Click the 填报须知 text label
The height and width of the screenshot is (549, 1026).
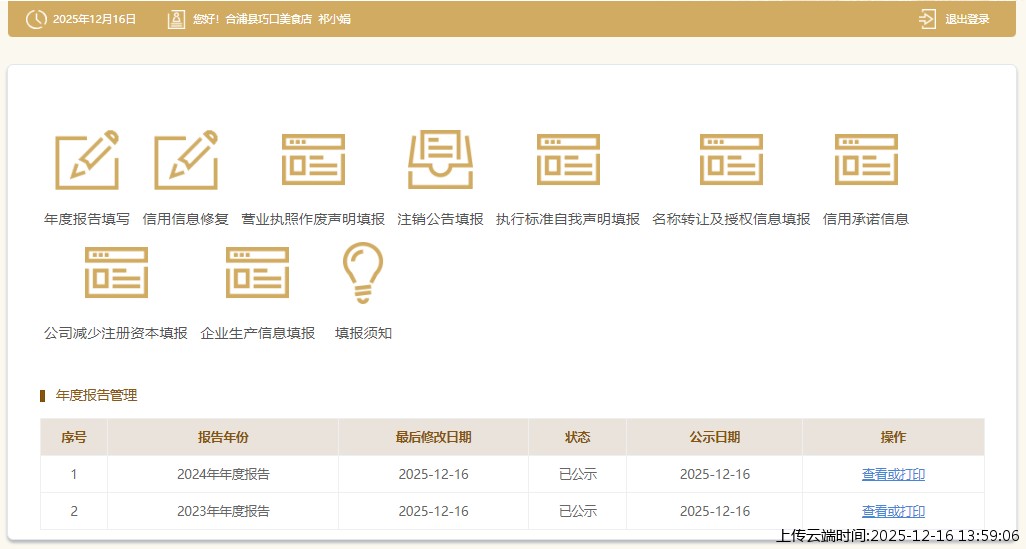click(363, 333)
